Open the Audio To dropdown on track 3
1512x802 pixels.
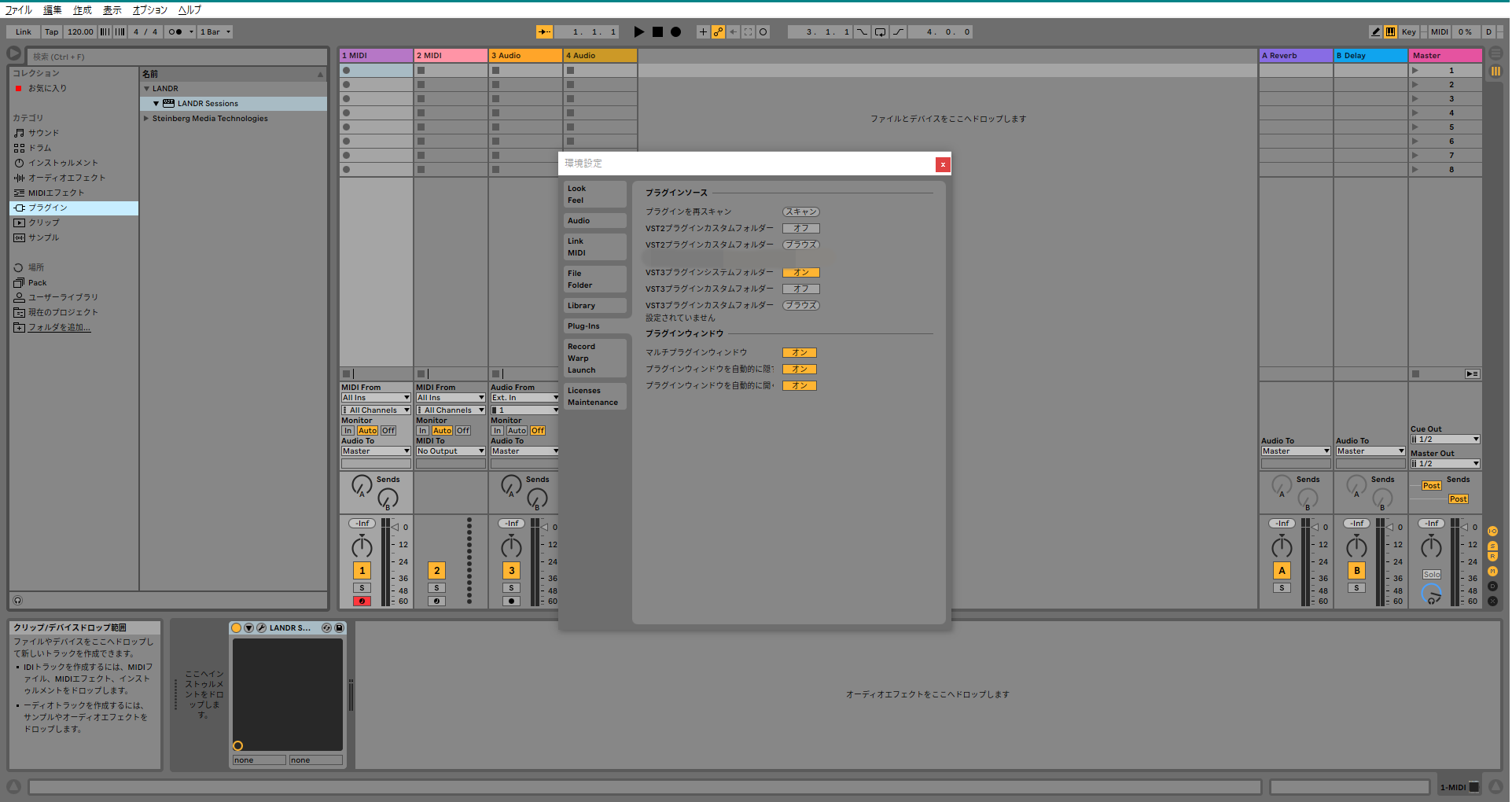(x=524, y=451)
